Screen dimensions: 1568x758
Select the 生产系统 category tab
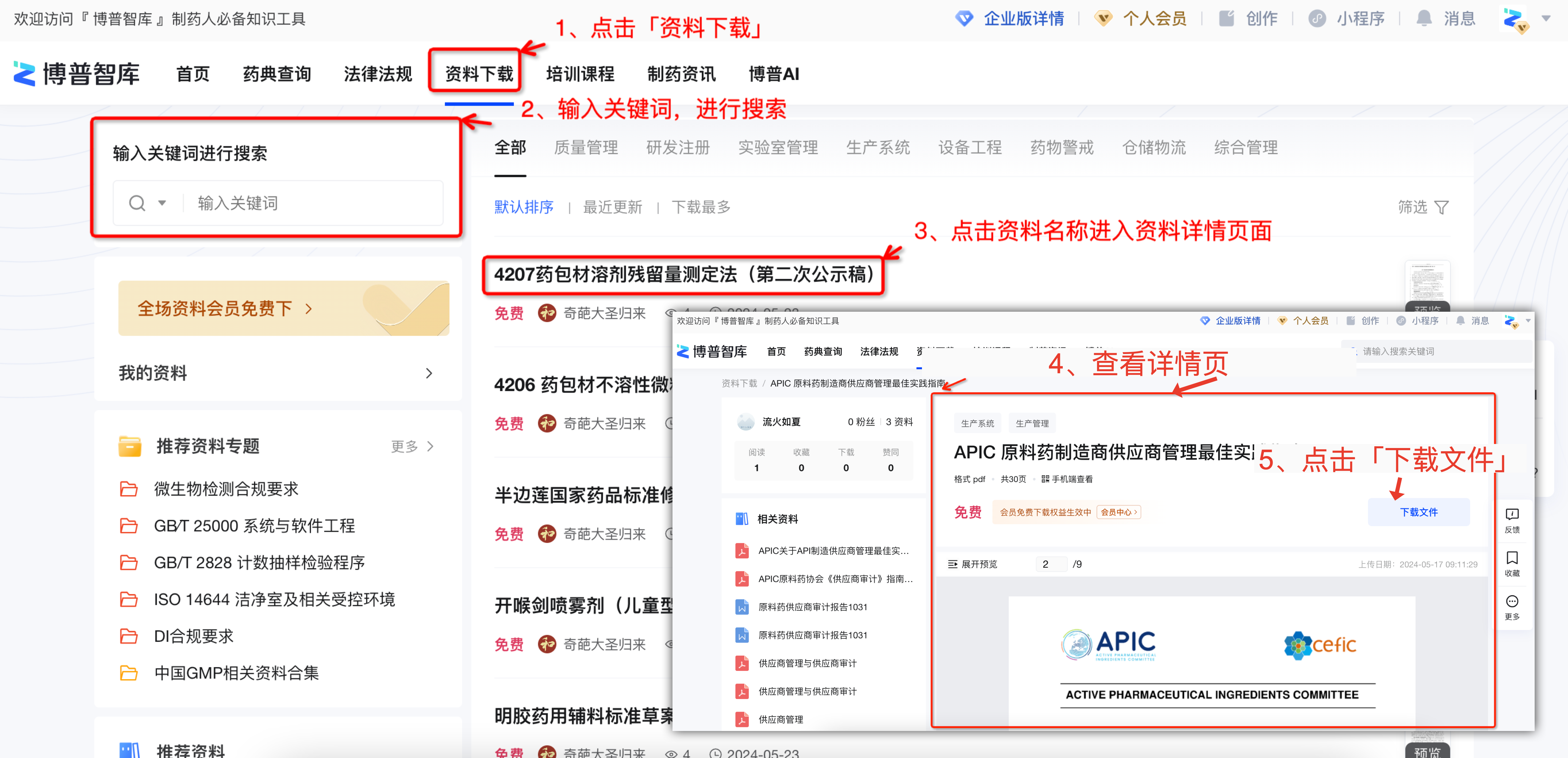point(878,147)
